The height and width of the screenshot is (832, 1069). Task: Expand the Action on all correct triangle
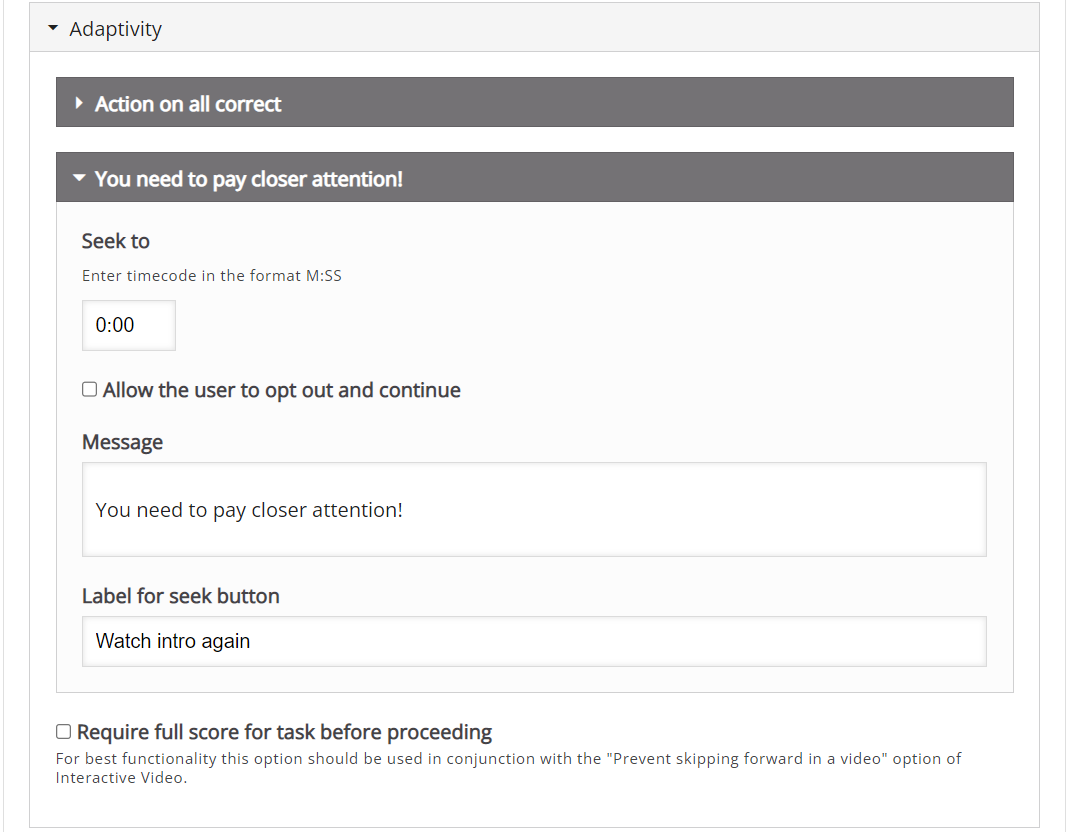[x=79, y=103]
